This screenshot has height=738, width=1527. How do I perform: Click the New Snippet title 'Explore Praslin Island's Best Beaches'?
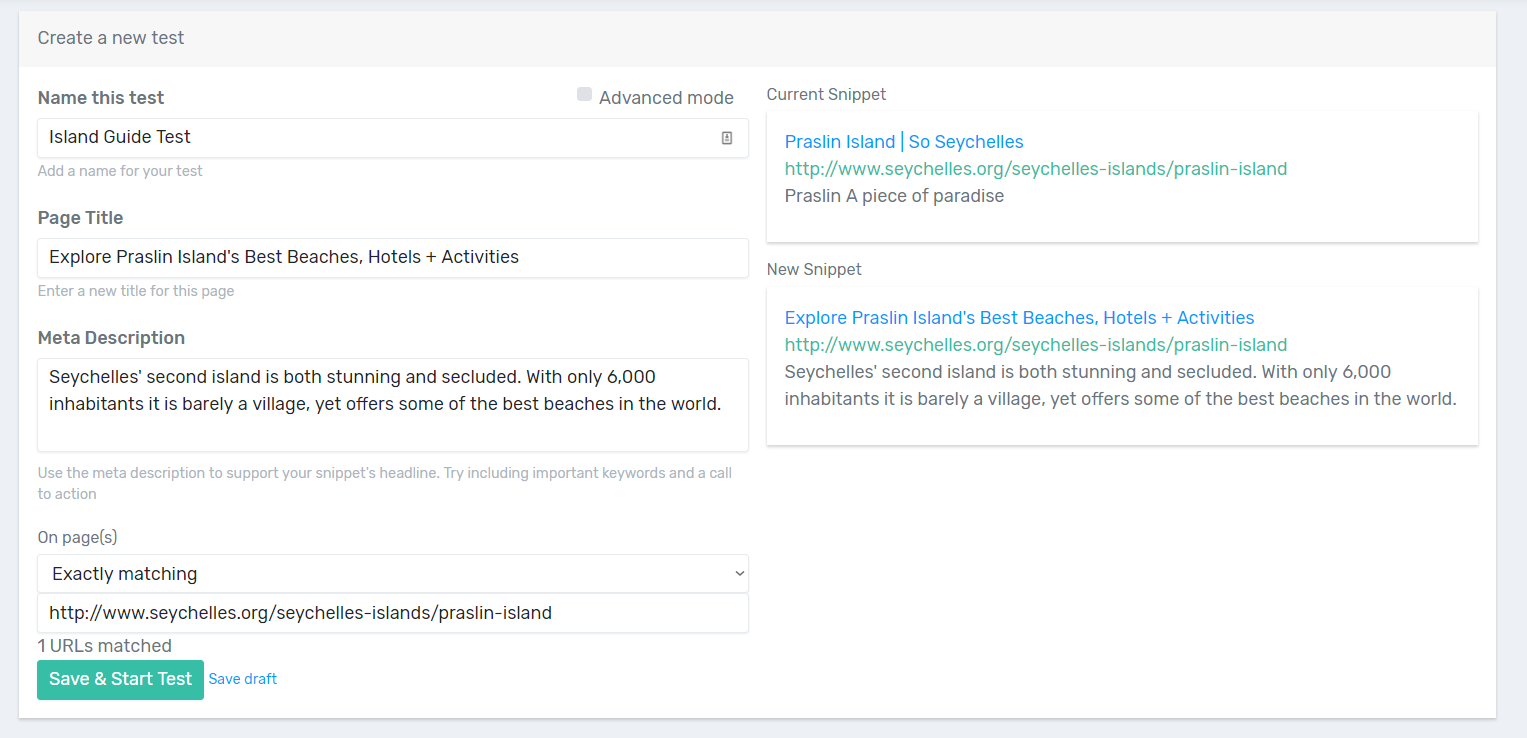coord(1018,318)
